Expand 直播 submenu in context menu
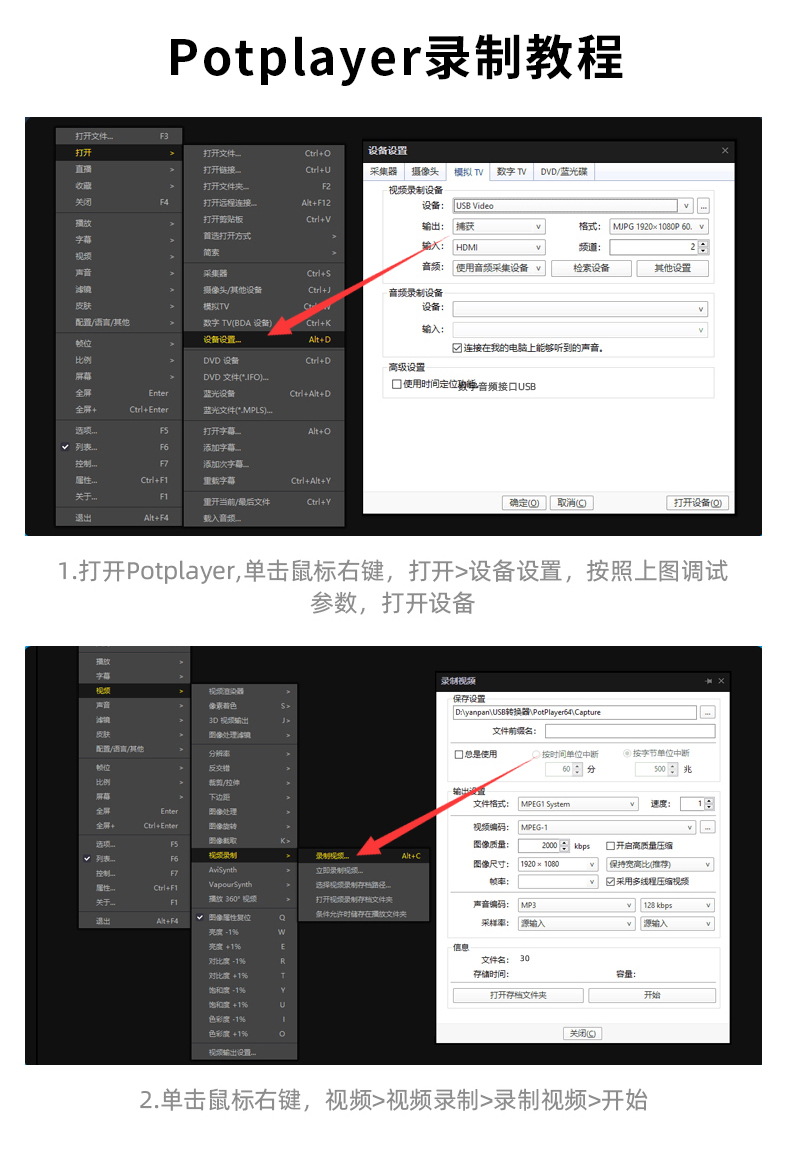Image resolution: width=790 pixels, height=1169 pixels. coord(119,169)
